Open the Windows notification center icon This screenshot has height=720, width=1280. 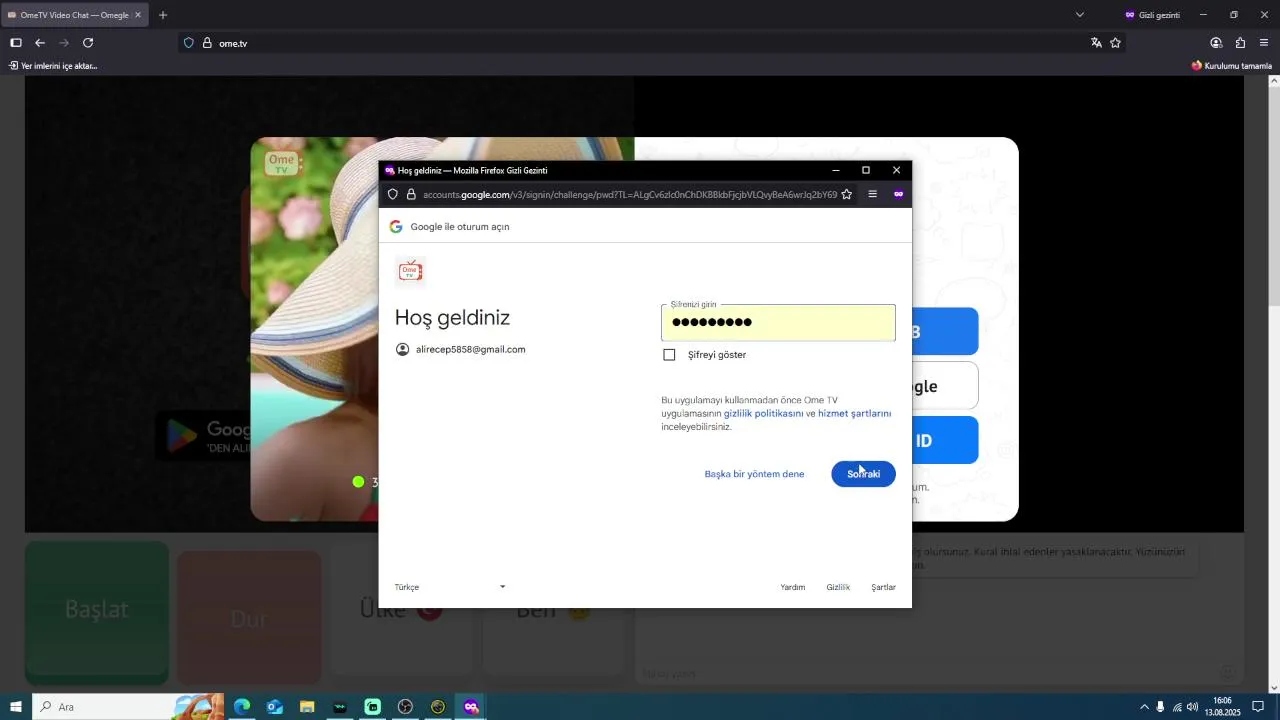(x=1258, y=707)
